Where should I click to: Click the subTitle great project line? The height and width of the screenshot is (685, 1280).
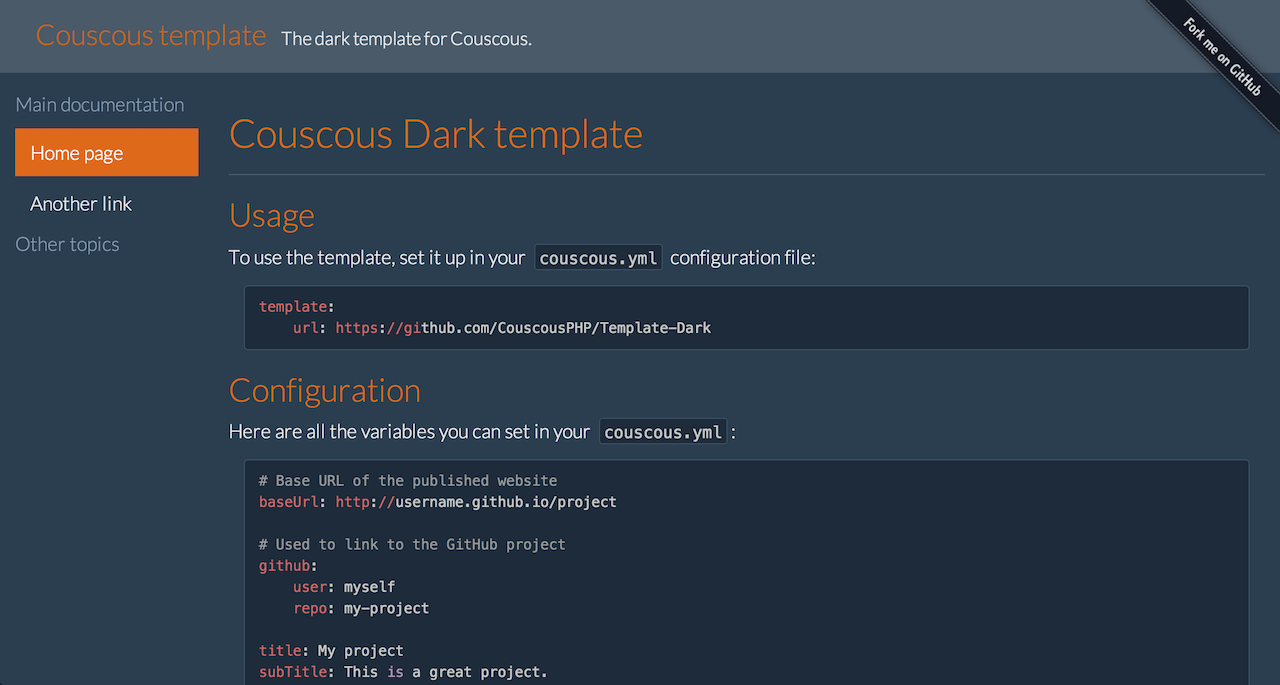click(x=403, y=672)
